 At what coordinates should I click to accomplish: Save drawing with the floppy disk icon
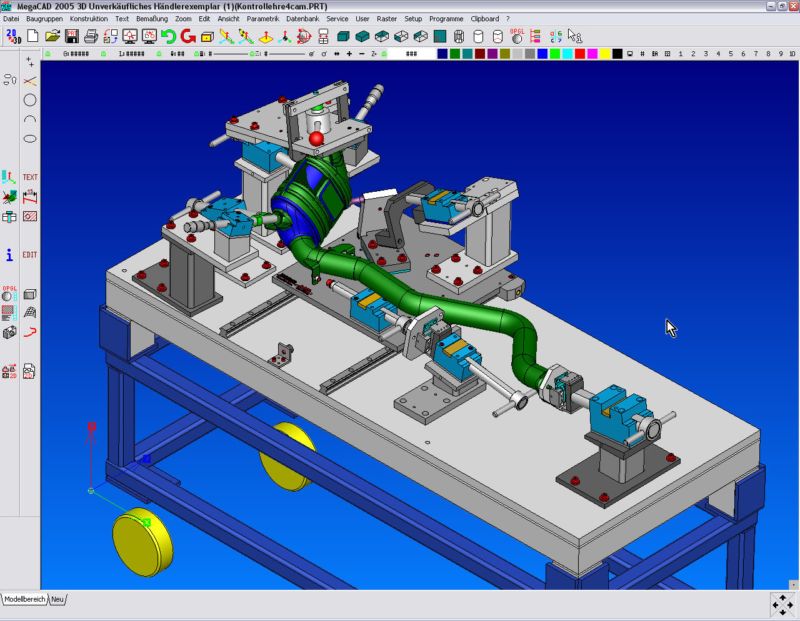(71, 36)
